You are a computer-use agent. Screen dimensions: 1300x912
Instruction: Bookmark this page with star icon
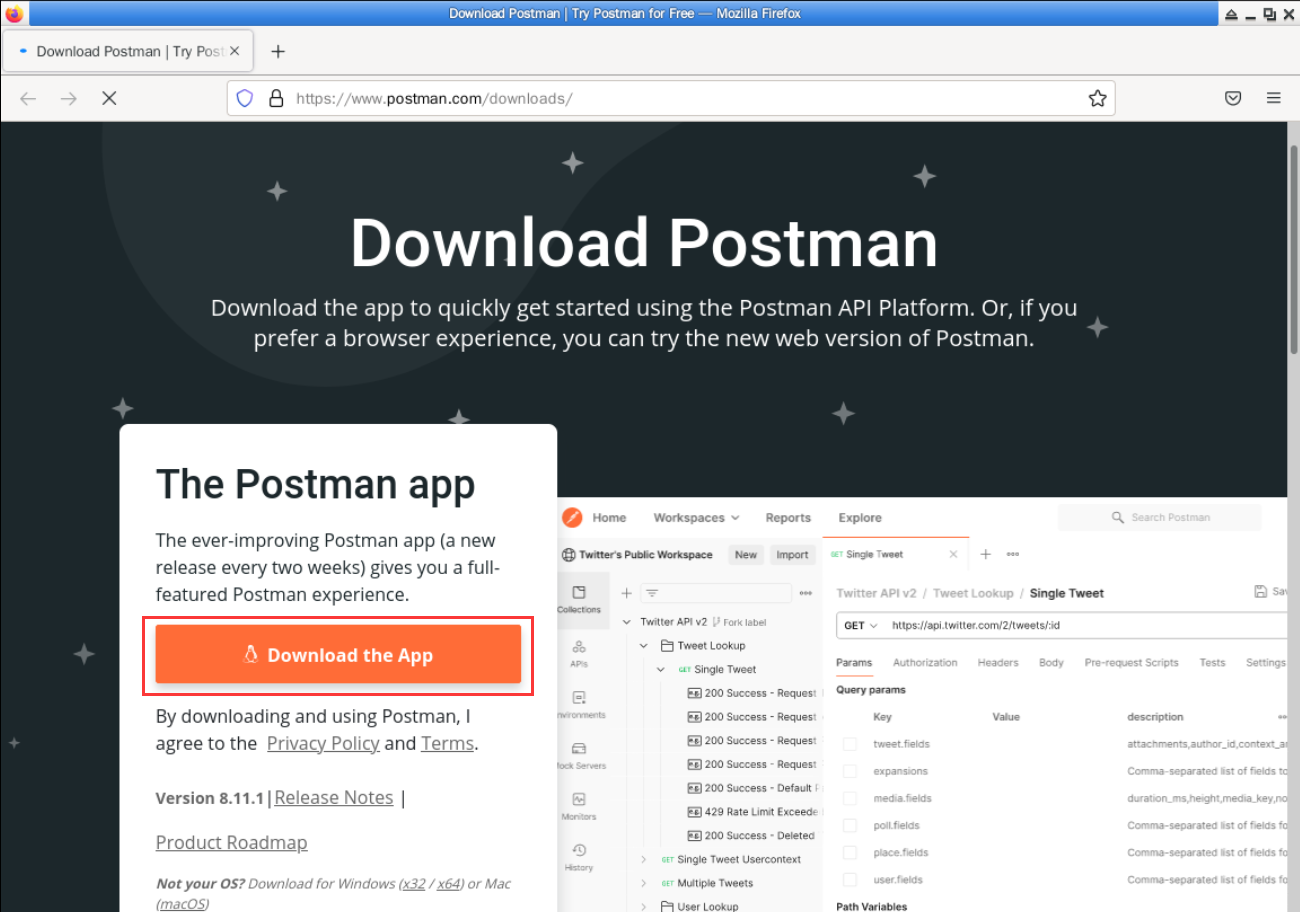[x=1097, y=98]
